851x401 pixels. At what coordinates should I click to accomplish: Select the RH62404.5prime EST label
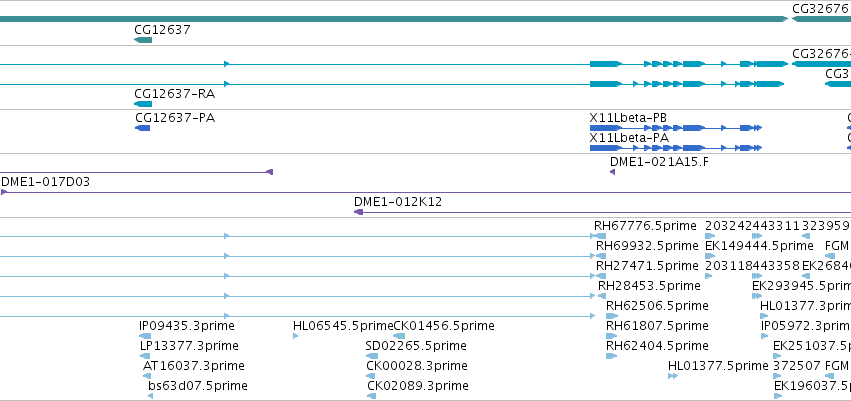657,346
